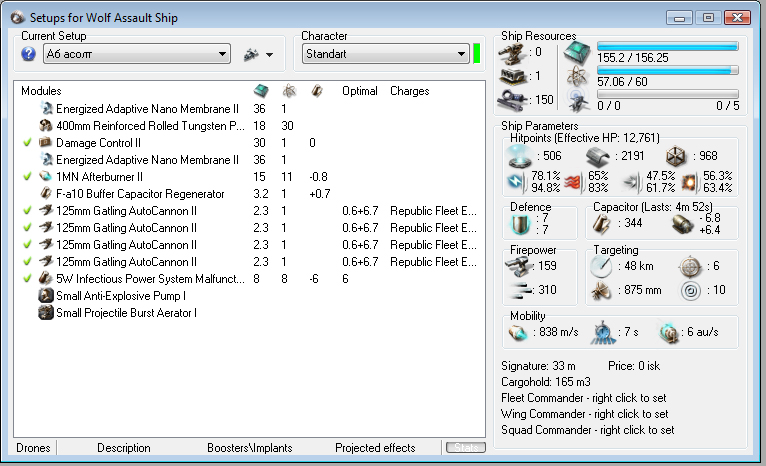Toggle 5W Infectious Power System Malfunction checkmark

[x=27, y=278]
